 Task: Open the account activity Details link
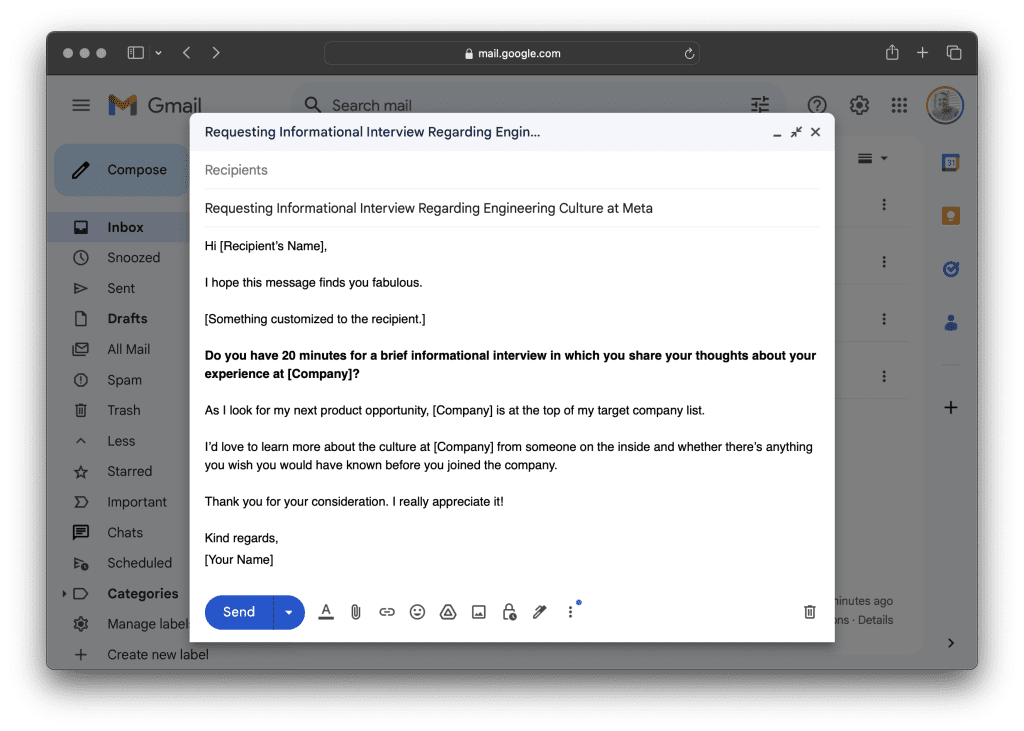(875, 620)
